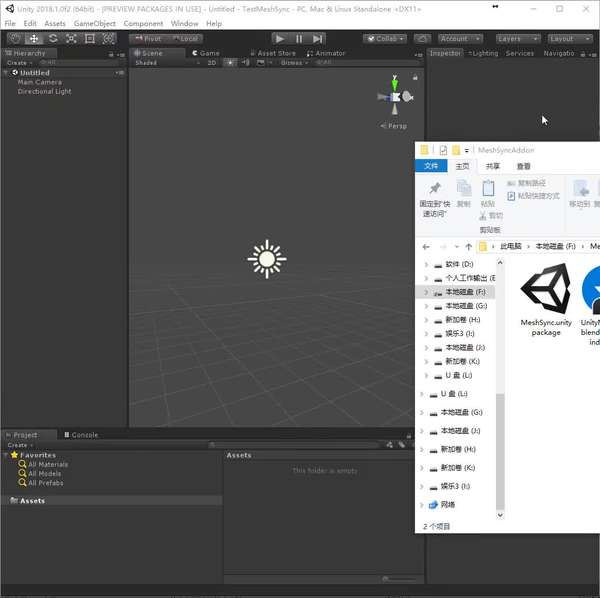Viewport: 600px width, 598px height.
Task: Open the cloud Services button beside Collab
Action: [x=422, y=39]
